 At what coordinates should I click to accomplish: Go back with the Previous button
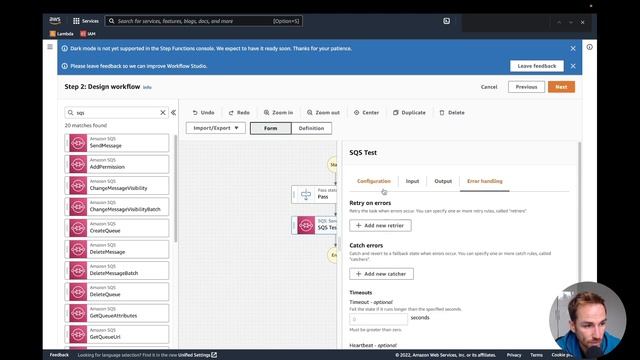[x=526, y=87]
